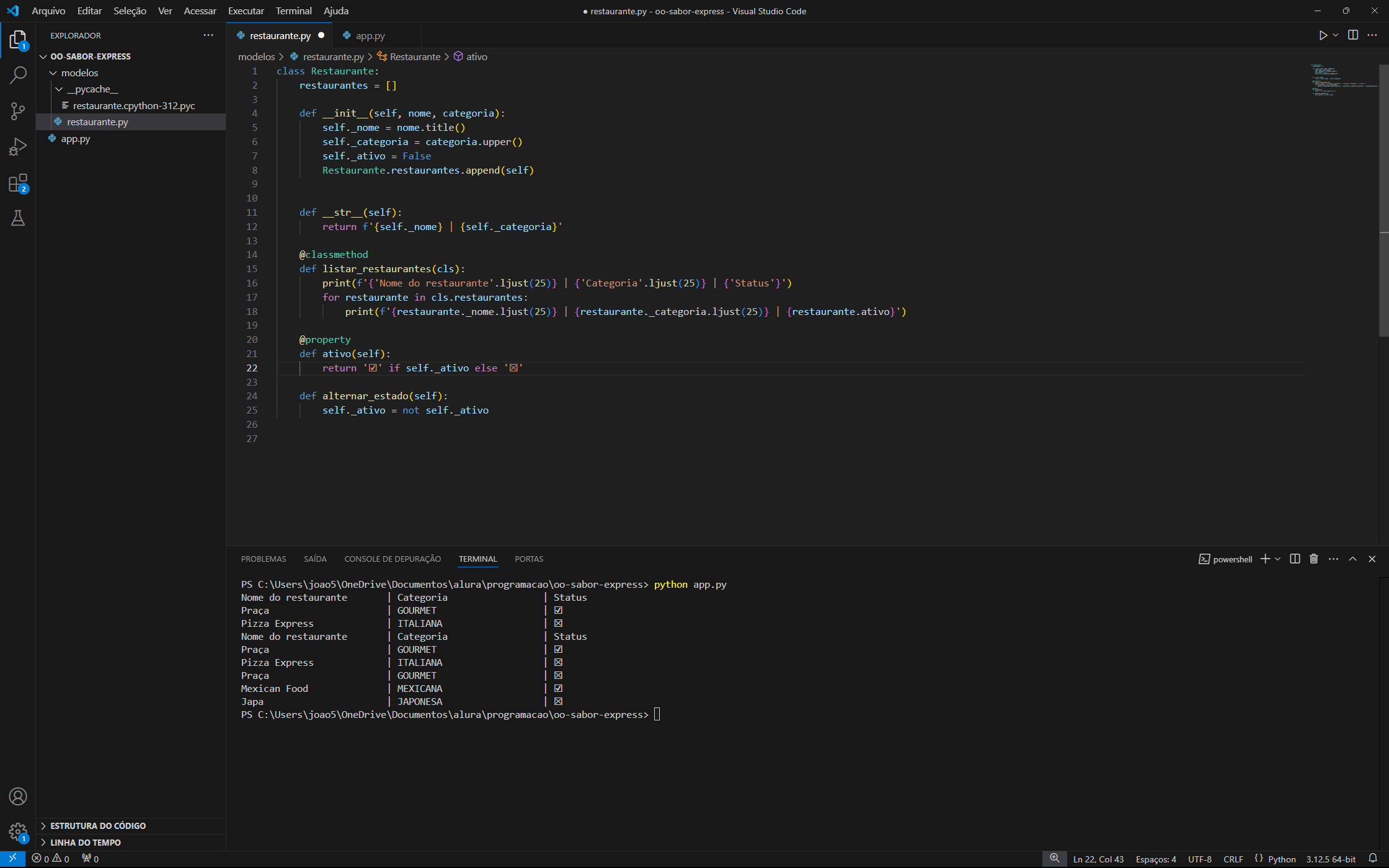Open the Extensions view
This screenshot has height=868, width=1389.
tap(18, 184)
